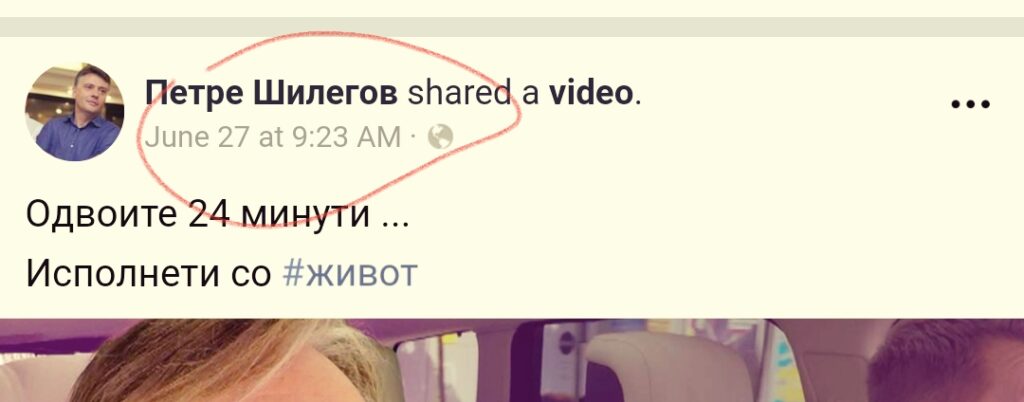Open the three-dot post options menu
1024x402 pixels.
tap(970, 103)
